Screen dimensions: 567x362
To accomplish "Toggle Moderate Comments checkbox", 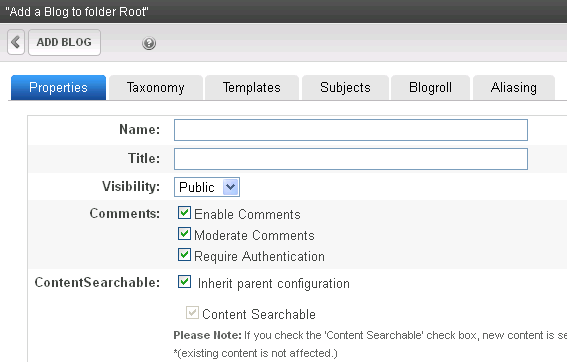I will coord(184,234).
